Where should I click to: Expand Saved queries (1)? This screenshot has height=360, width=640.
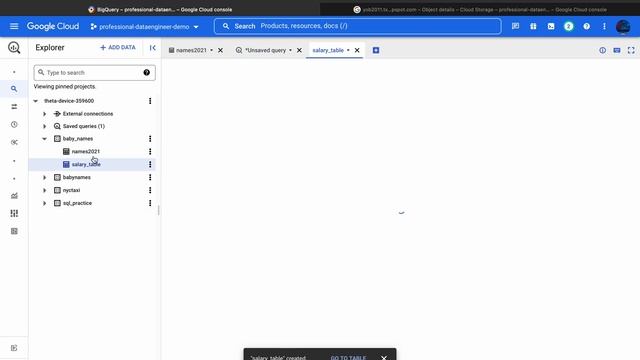click(44, 127)
